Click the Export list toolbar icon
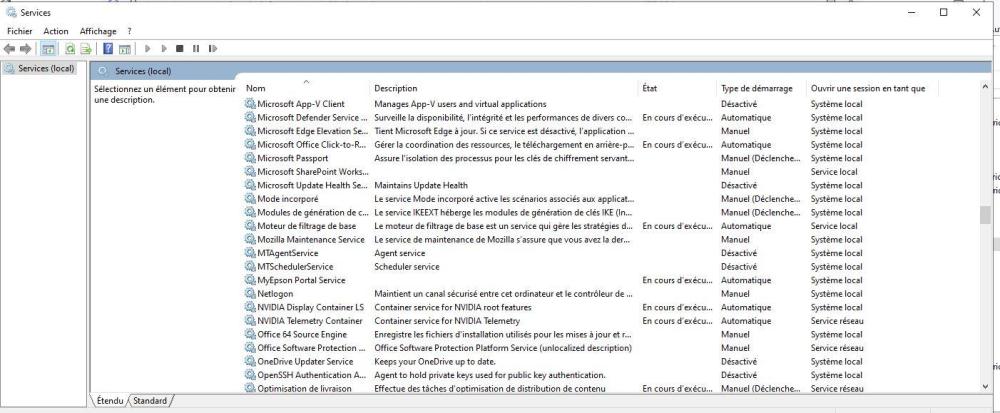Image resolution: width=1000 pixels, height=413 pixels. (86, 48)
